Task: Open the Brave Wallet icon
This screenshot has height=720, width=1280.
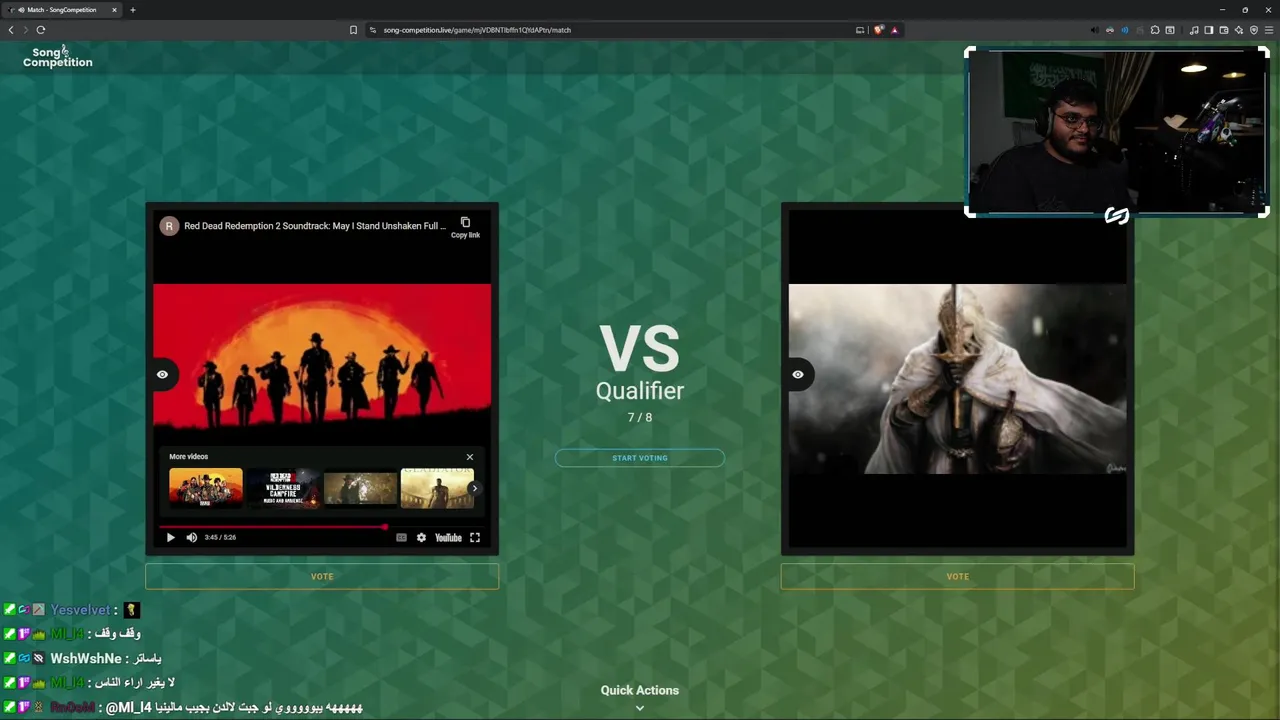Action: coord(1223,30)
